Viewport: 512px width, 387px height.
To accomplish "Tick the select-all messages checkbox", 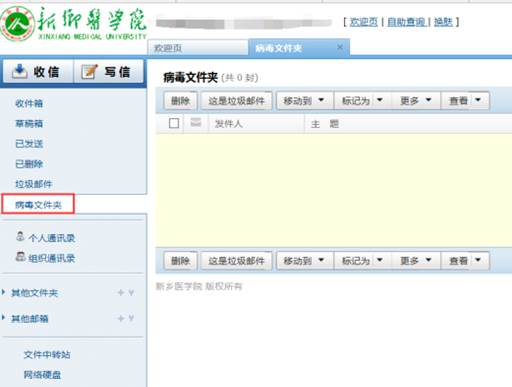I will [174, 123].
